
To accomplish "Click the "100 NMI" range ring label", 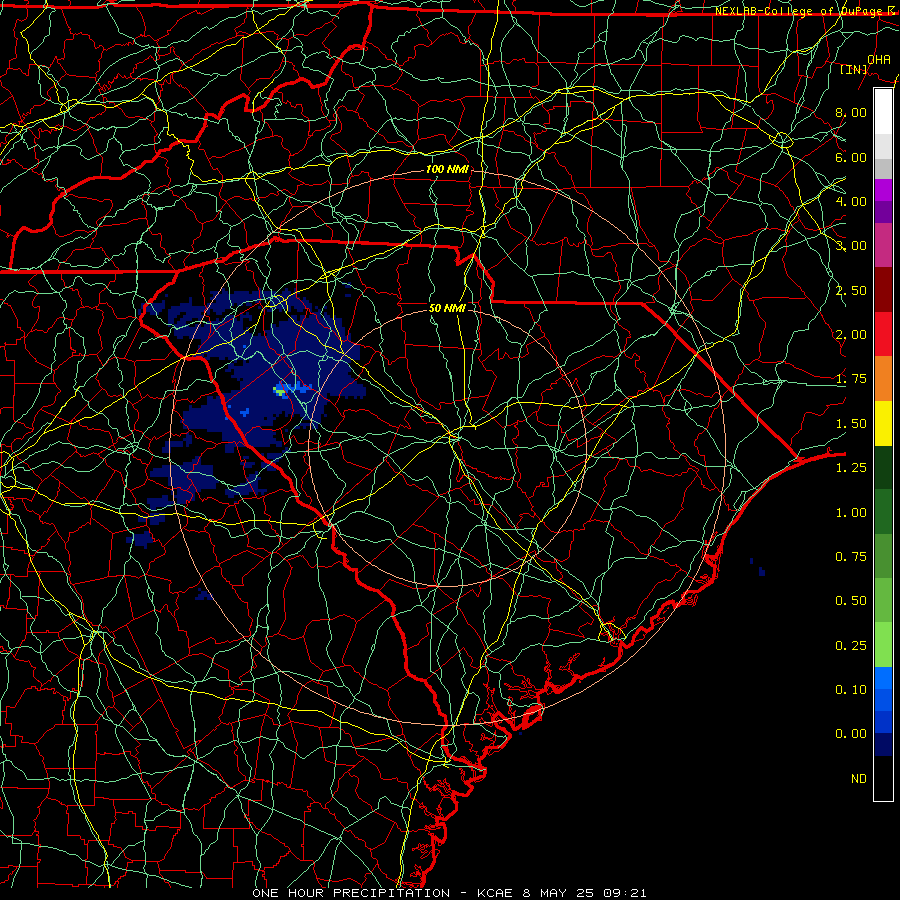I will pos(447,169).
